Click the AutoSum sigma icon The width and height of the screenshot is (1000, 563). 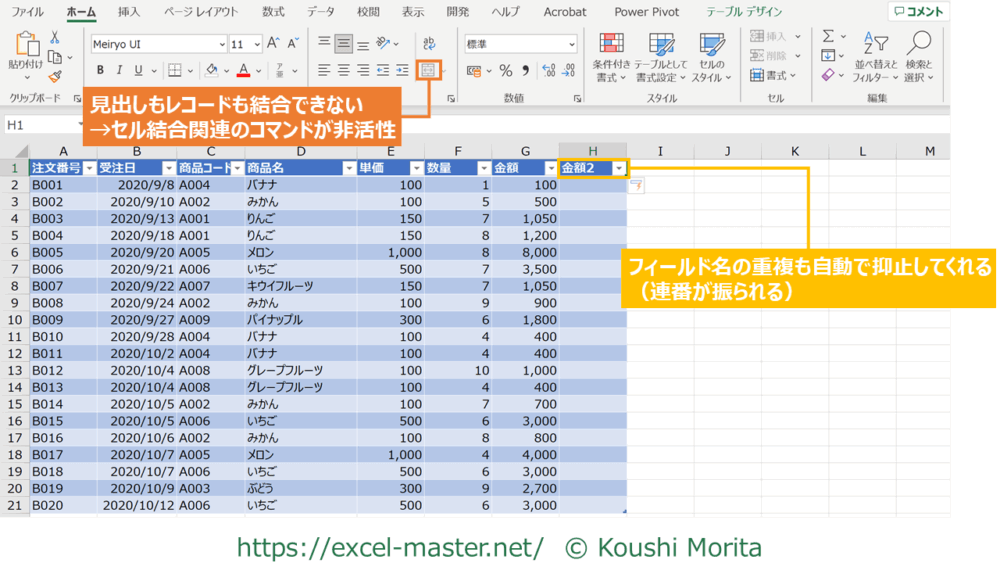[828, 37]
